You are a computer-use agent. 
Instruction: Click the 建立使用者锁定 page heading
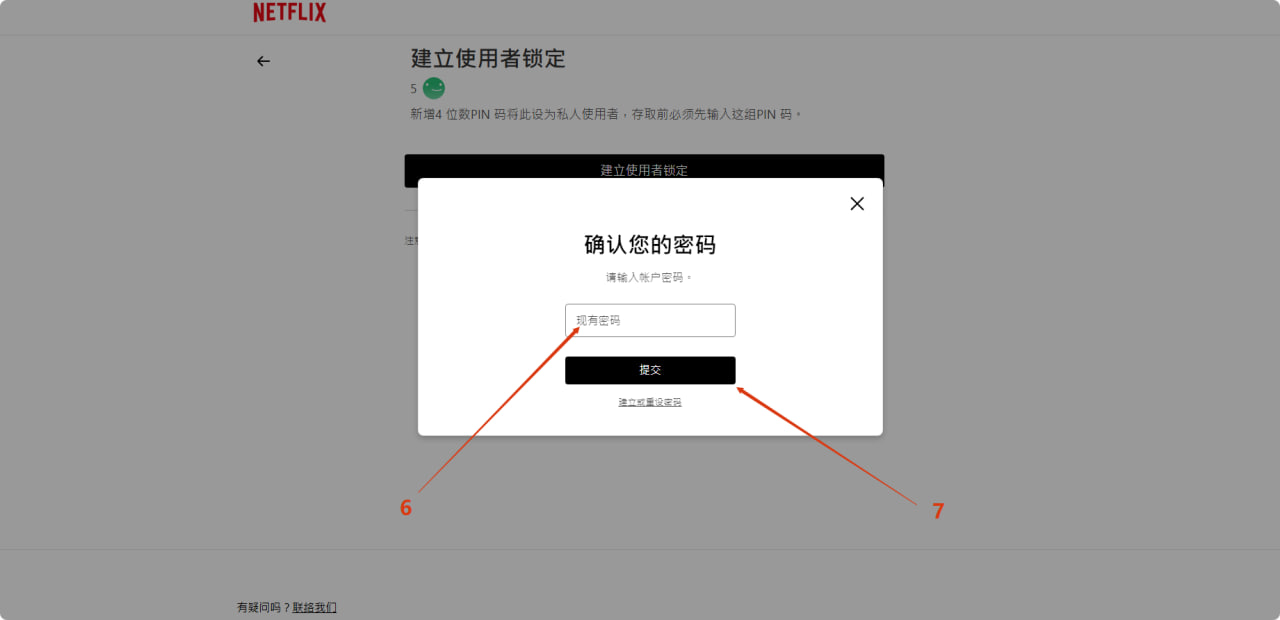pos(488,59)
